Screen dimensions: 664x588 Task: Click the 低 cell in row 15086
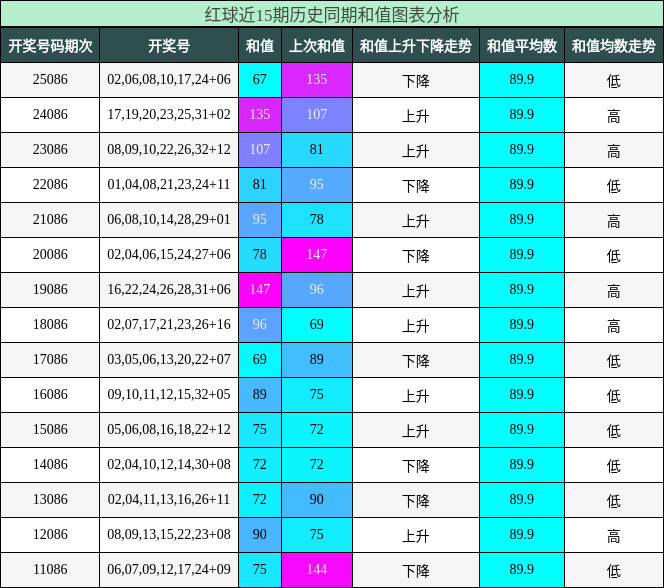pyautogui.click(x=614, y=431)
